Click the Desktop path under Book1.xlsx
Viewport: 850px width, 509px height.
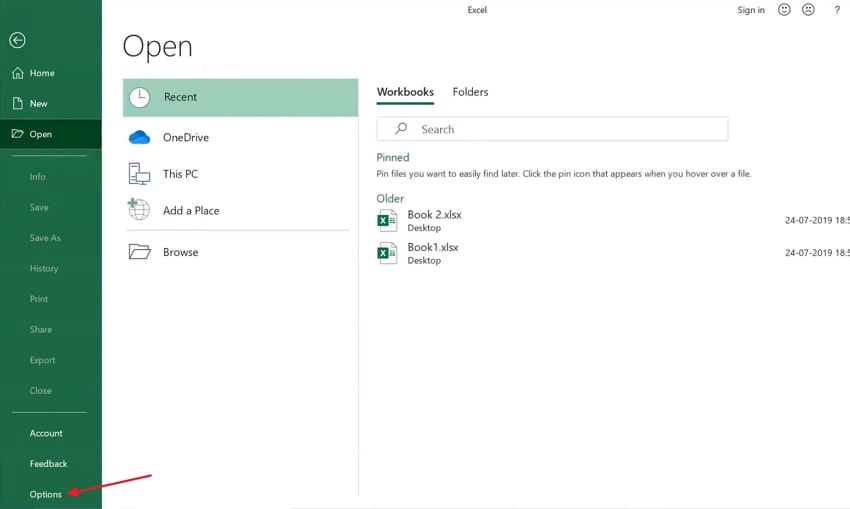click(x=424, y=261)
